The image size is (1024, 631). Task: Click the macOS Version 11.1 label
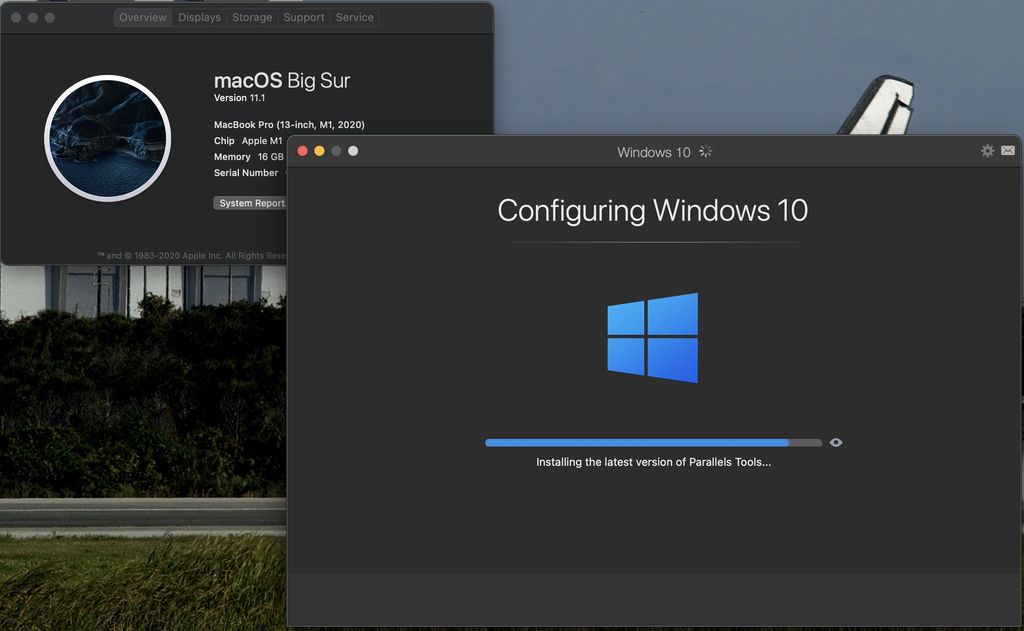(240, 98)
